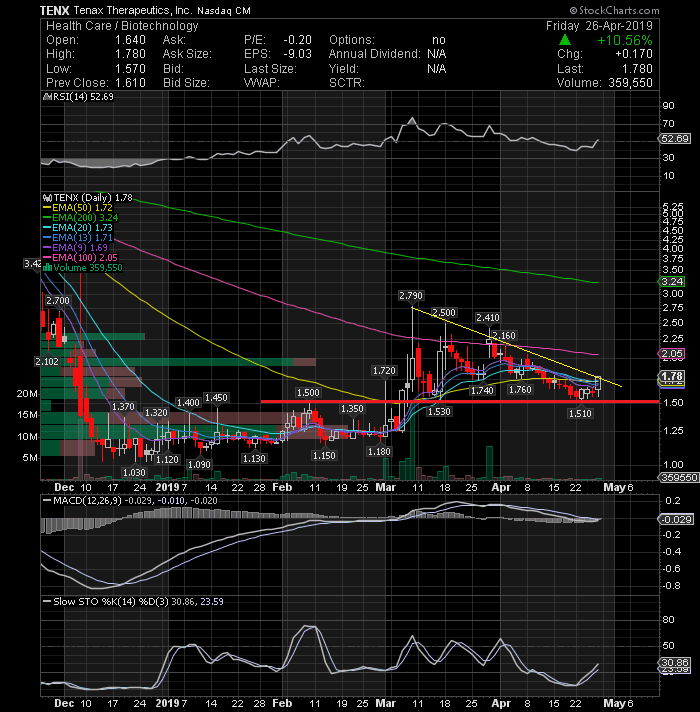
Task: Click the 1.510 low price annotation
Action: [580, 413]
